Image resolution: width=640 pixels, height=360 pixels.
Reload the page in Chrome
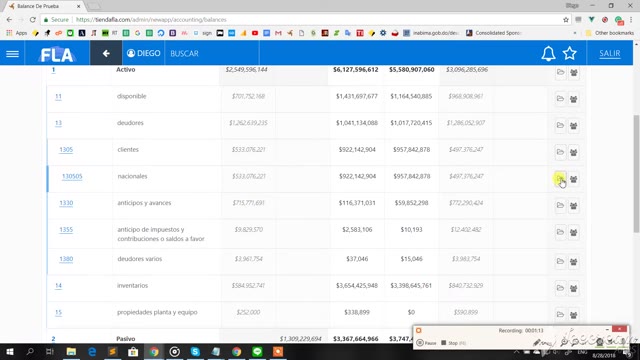click(32, 20)
